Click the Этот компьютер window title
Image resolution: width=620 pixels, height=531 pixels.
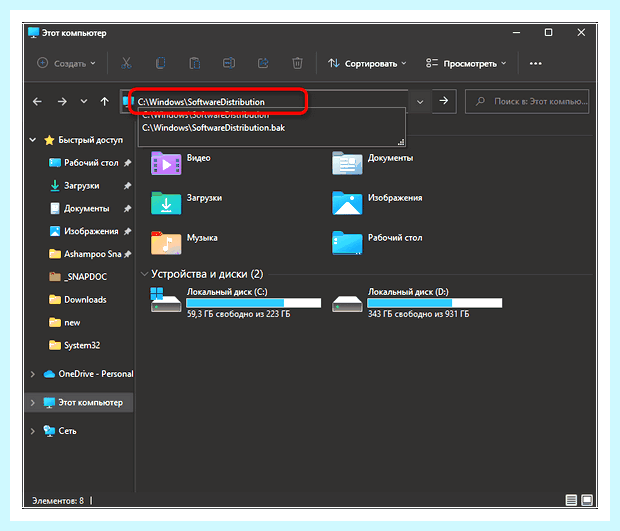tap(74, 33)
